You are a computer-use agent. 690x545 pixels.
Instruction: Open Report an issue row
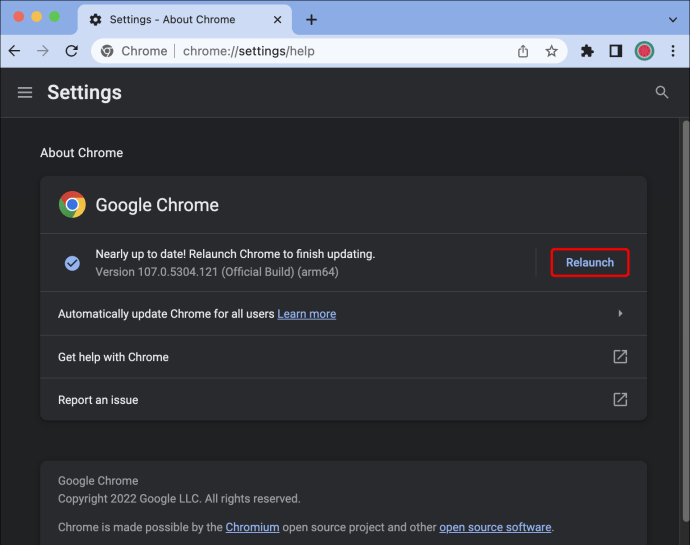[x=343, y=400]
